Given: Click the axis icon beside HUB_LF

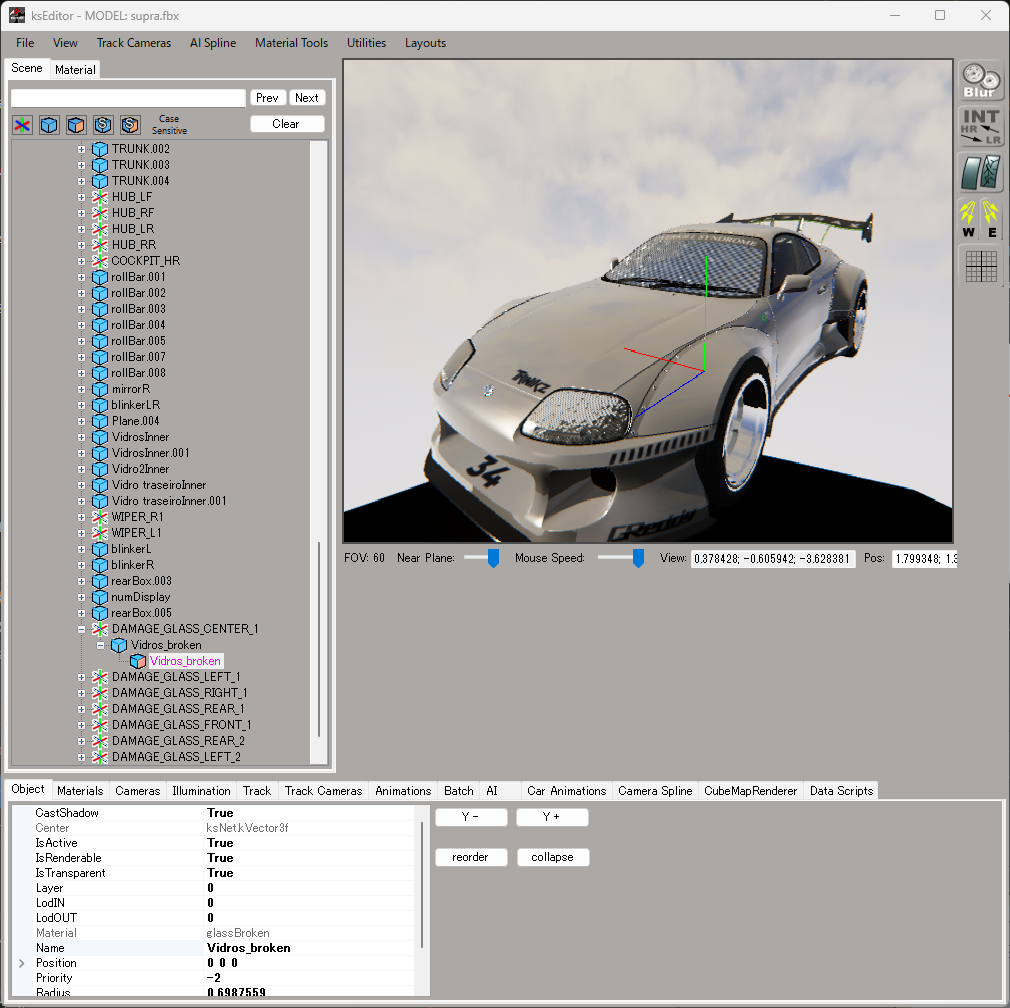Looking at the screenshot, I should coord(99,197).
